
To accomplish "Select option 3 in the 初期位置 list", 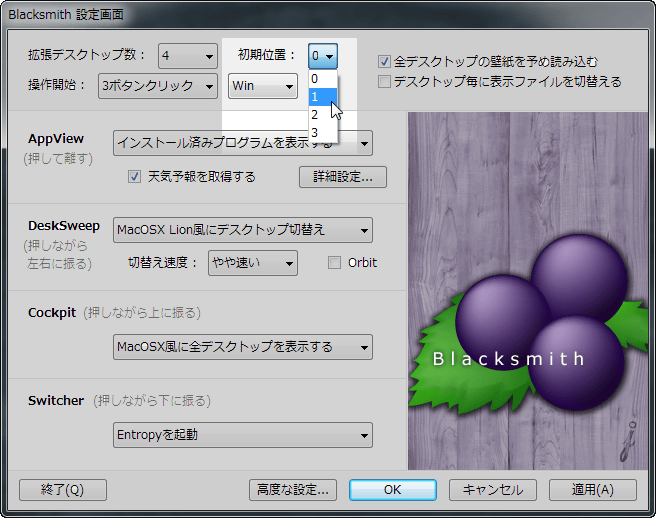I will point(323,132).
